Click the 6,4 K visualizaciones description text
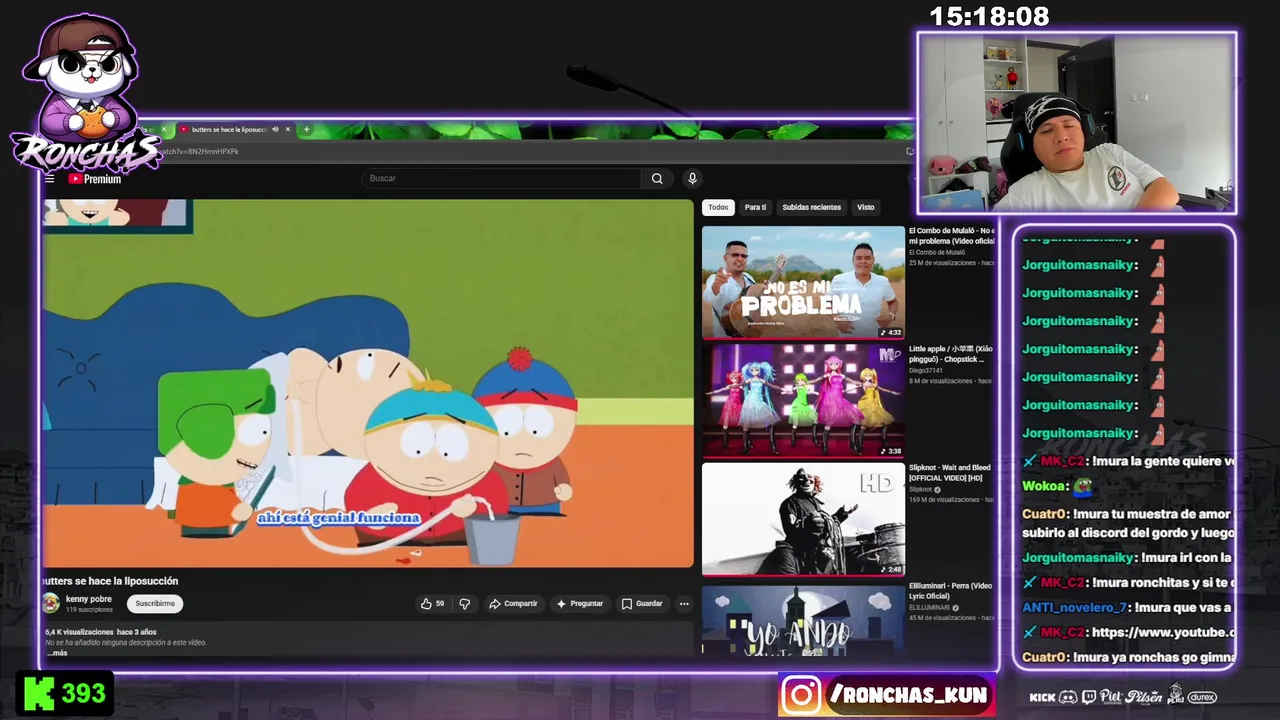The width and height of the screenshot is (1280, 720). [x=79, y=632]
